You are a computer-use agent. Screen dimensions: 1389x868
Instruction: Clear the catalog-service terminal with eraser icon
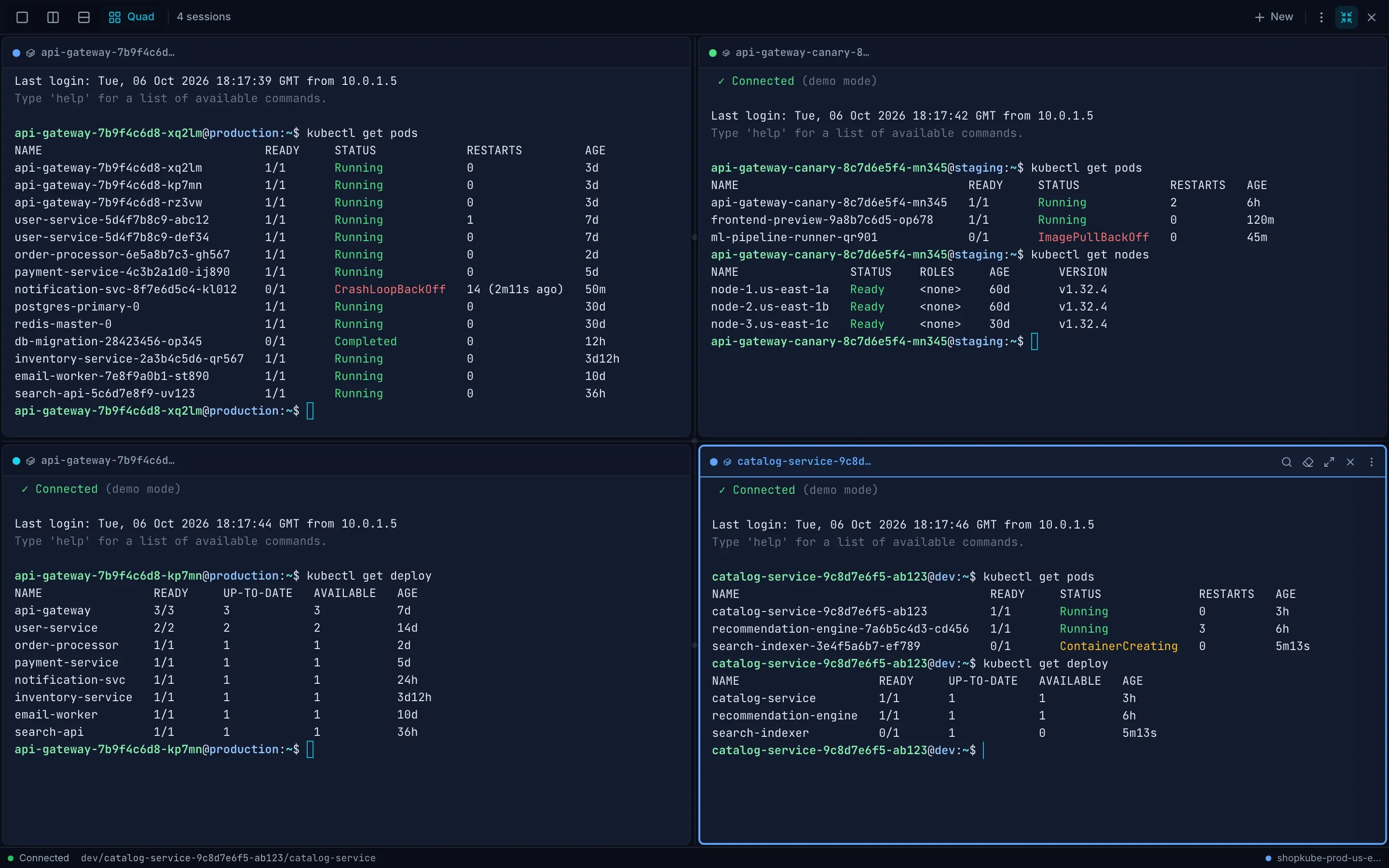tap(1308, 462)
